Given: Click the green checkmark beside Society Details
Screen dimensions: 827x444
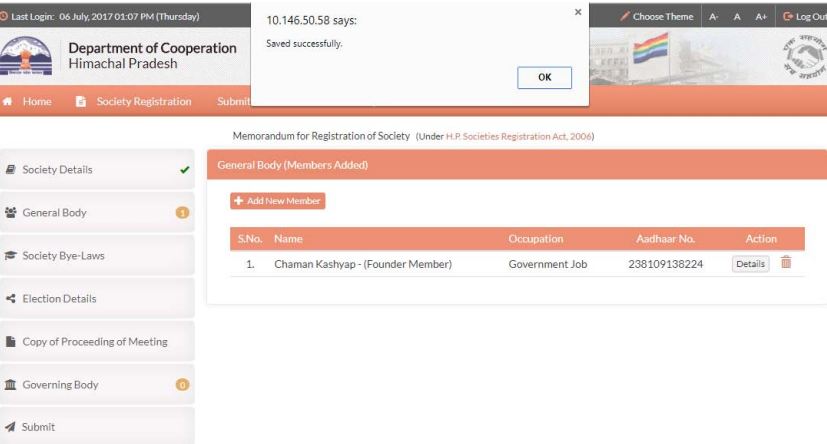Looking at the screenshot, I should (x=185, y=170).
